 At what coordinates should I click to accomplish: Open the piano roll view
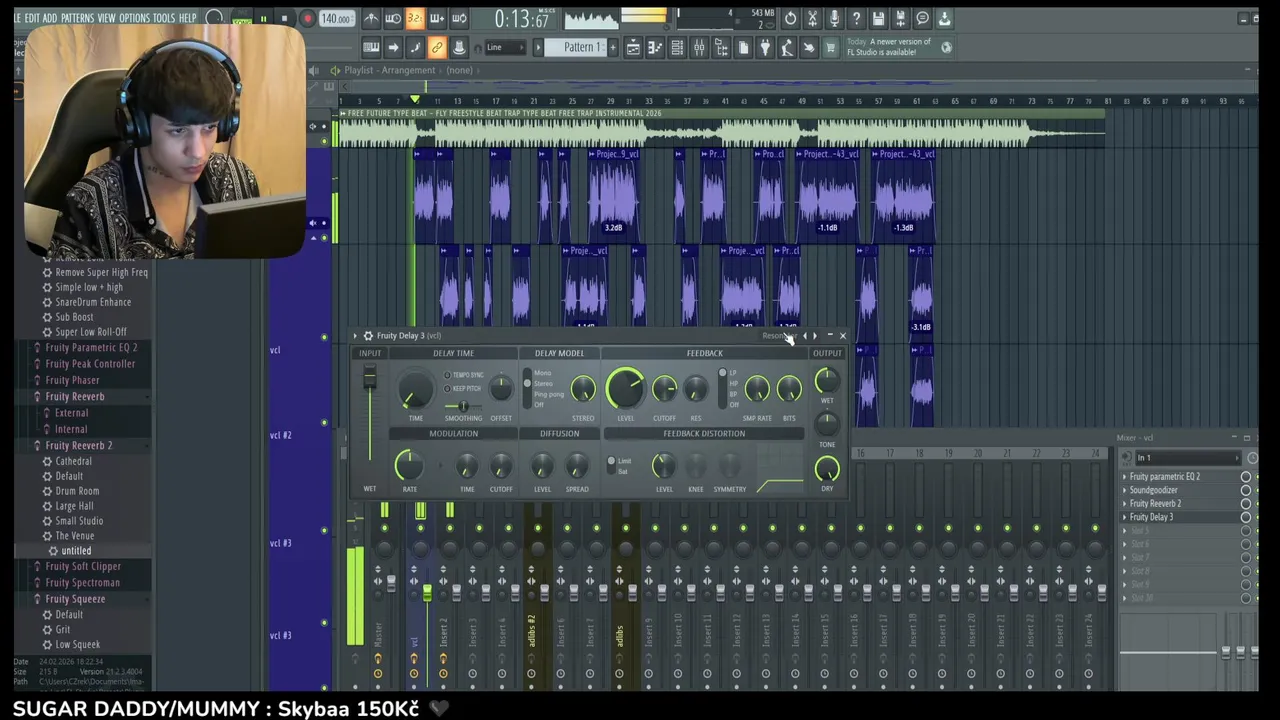pos(655,47)
